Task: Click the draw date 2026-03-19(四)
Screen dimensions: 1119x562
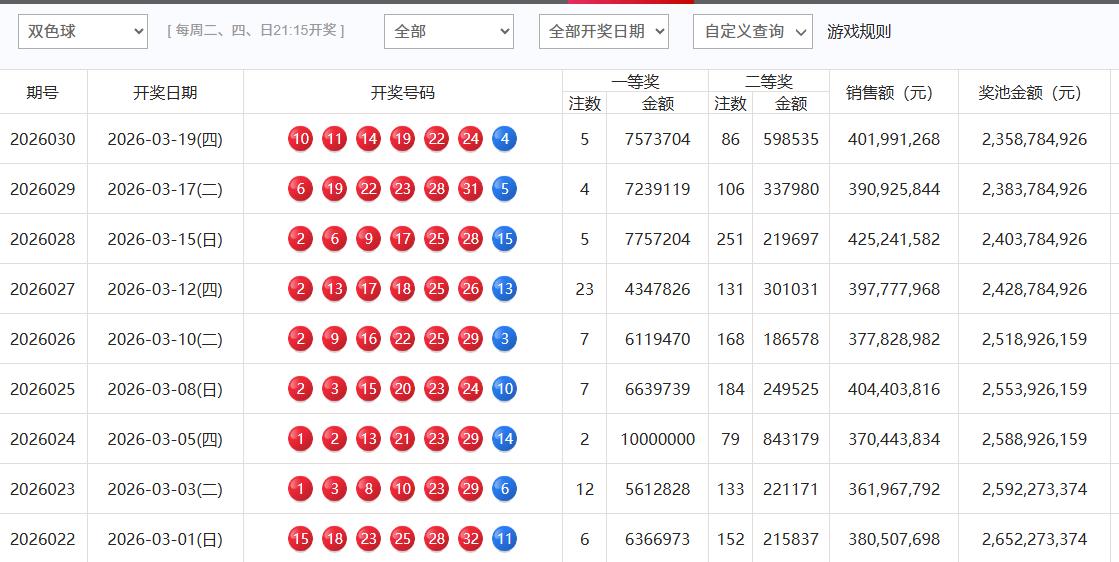Action: (165, 139)
